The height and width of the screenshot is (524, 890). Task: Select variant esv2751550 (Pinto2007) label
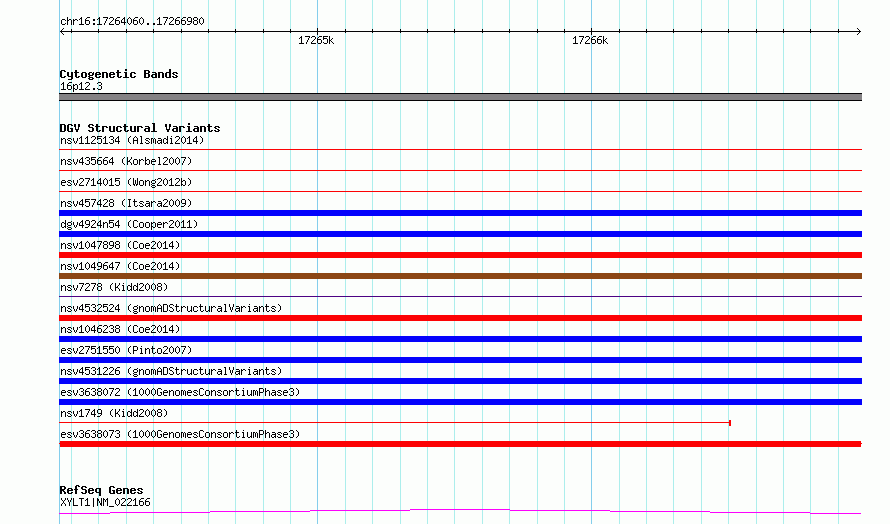[x=126, y=350]
